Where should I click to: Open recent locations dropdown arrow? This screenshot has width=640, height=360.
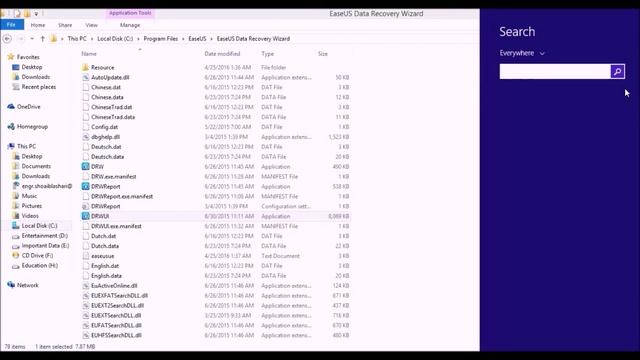pos(32,39)
